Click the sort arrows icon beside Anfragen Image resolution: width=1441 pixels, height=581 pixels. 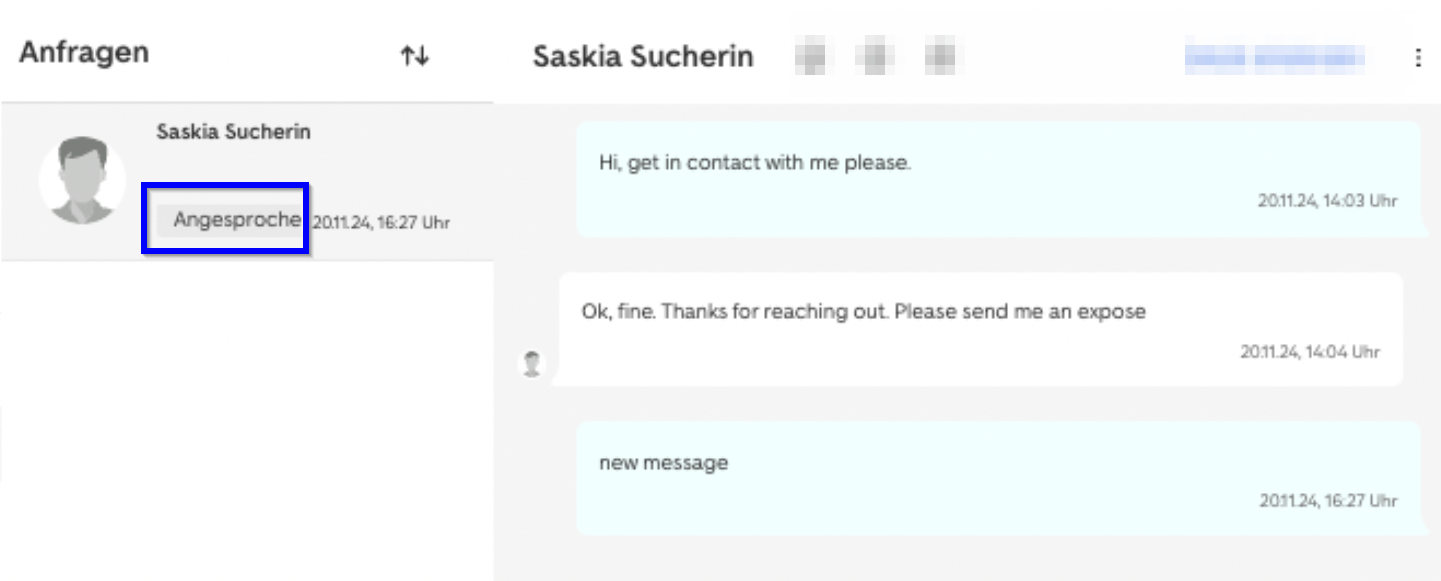tap(414, 56)
